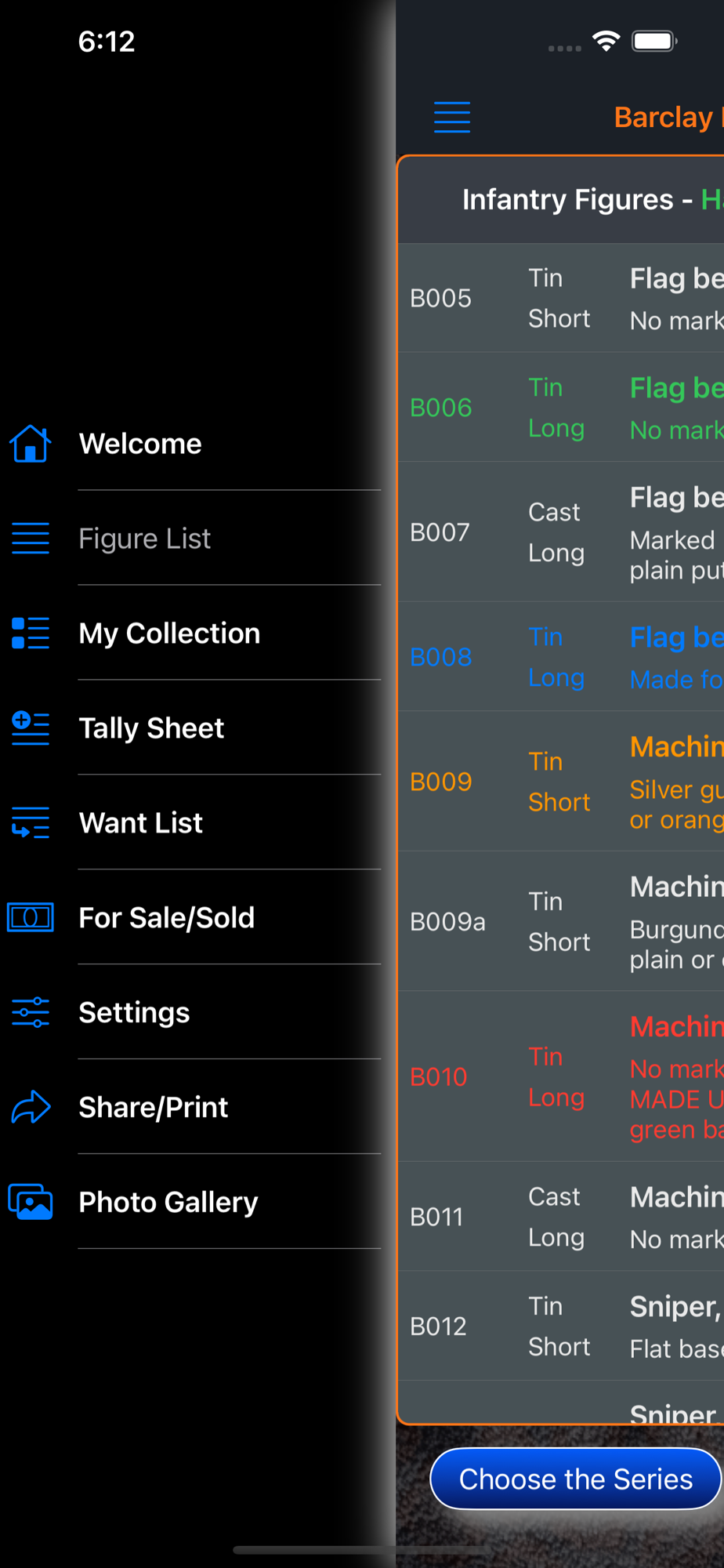Open Settings from the side menu
The height and width of the screenshot is (1568, 724).
tap(134, 1013)
